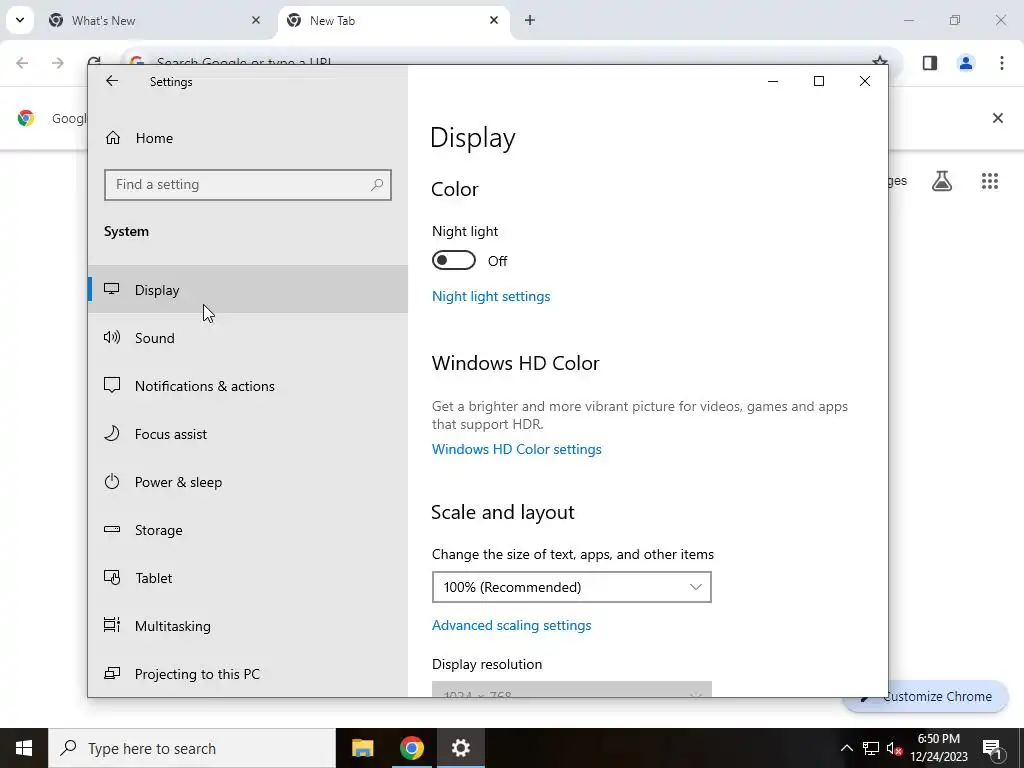This screenshot has height=768, width=1024.
Task: Switch to the What's New tab
Action: (x=155, y=21)
